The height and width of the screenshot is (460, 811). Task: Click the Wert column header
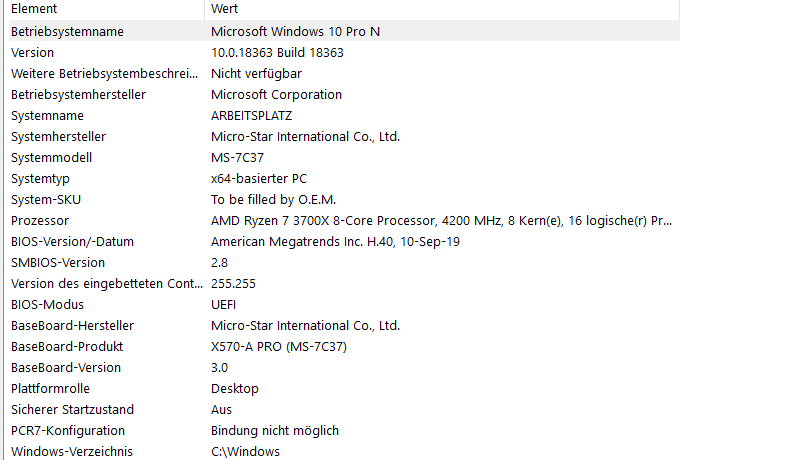tap(442, 9)
